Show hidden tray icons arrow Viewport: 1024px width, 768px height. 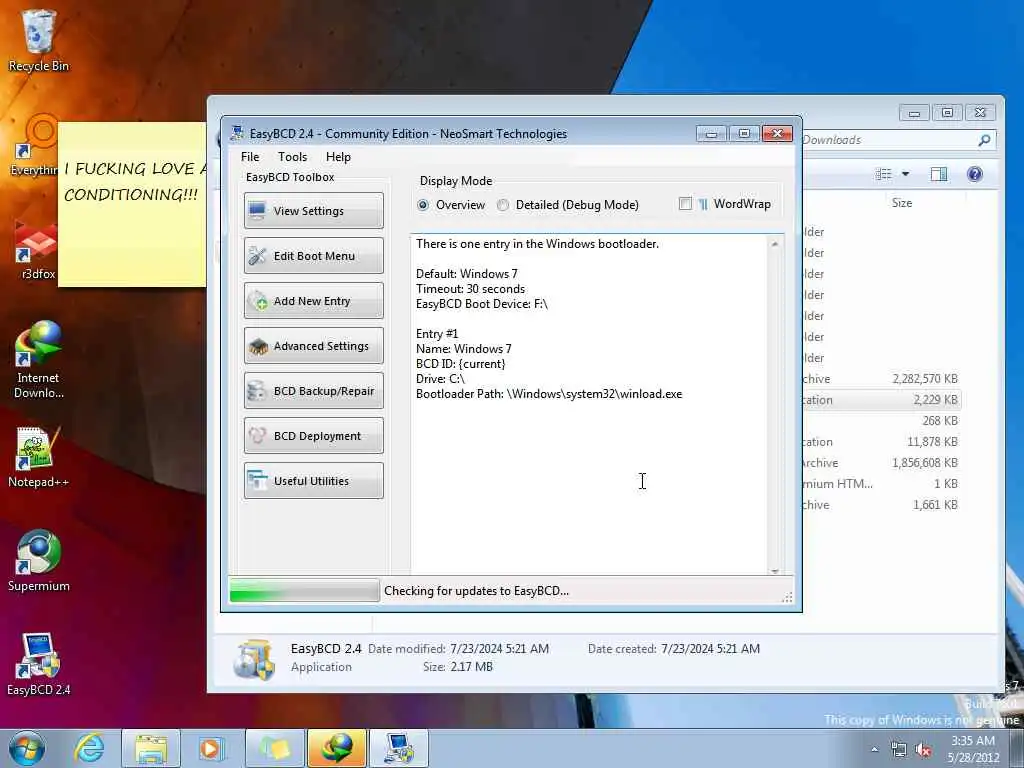point(874,750)
